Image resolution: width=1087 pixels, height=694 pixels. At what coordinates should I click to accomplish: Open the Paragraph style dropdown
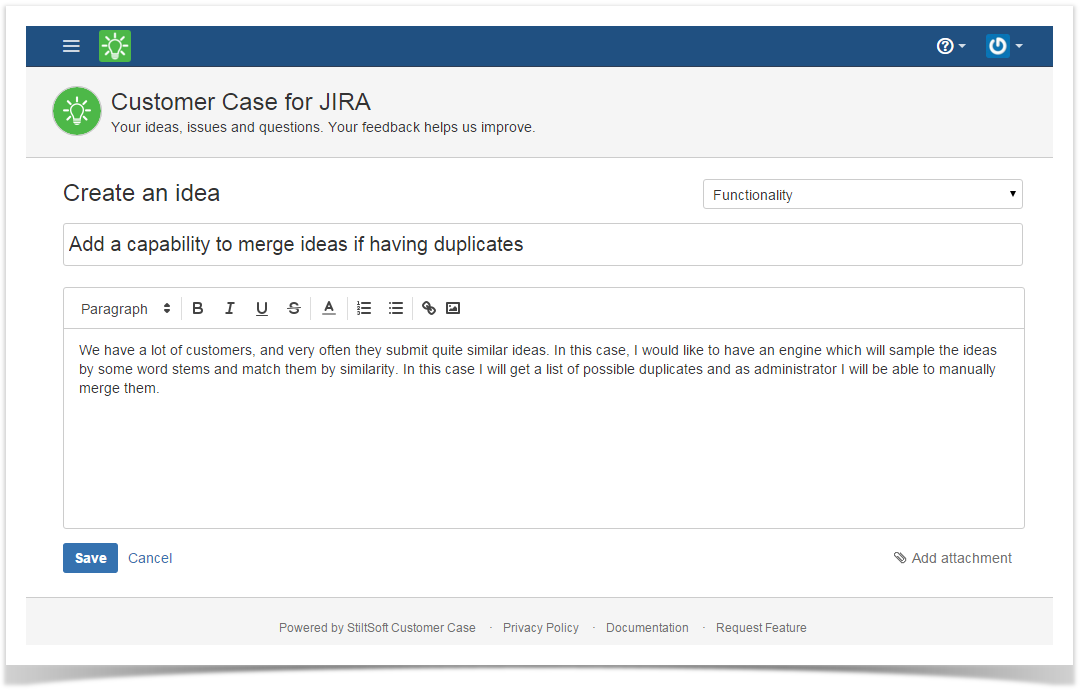click(125, 309)
